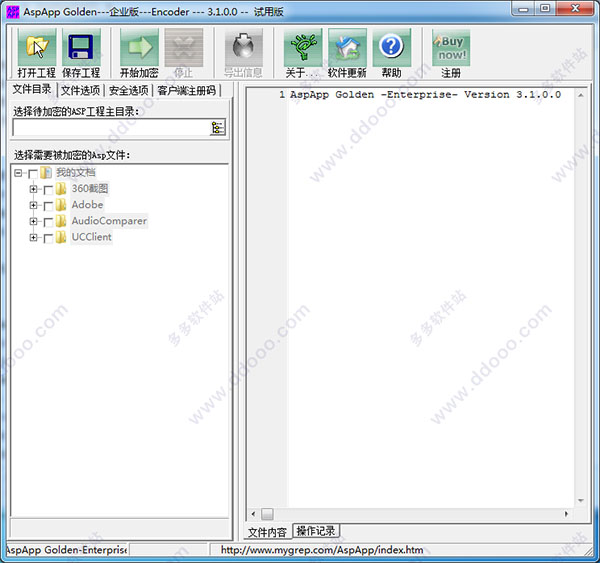Select the UCClient tree label
The image size is (600, 563).
click(x=91, y=237)
